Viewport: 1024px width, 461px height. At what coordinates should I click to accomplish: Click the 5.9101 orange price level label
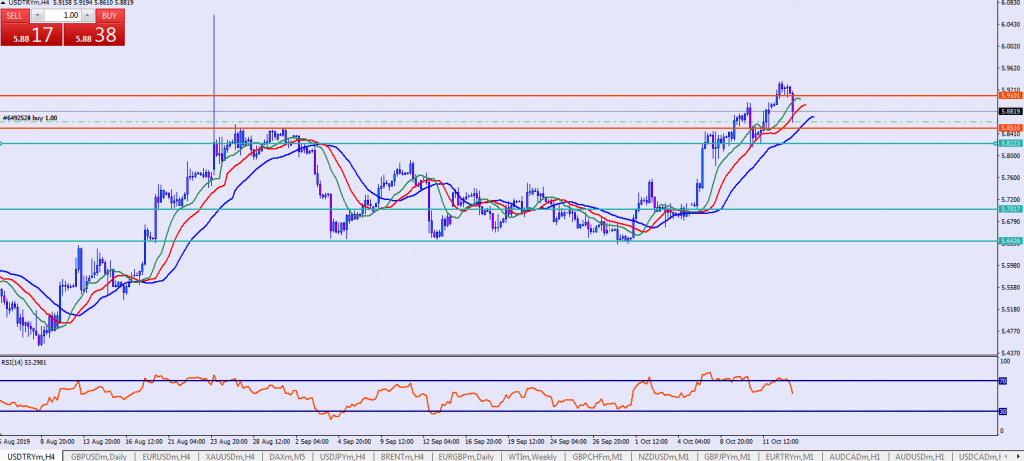click(1008, 96)
